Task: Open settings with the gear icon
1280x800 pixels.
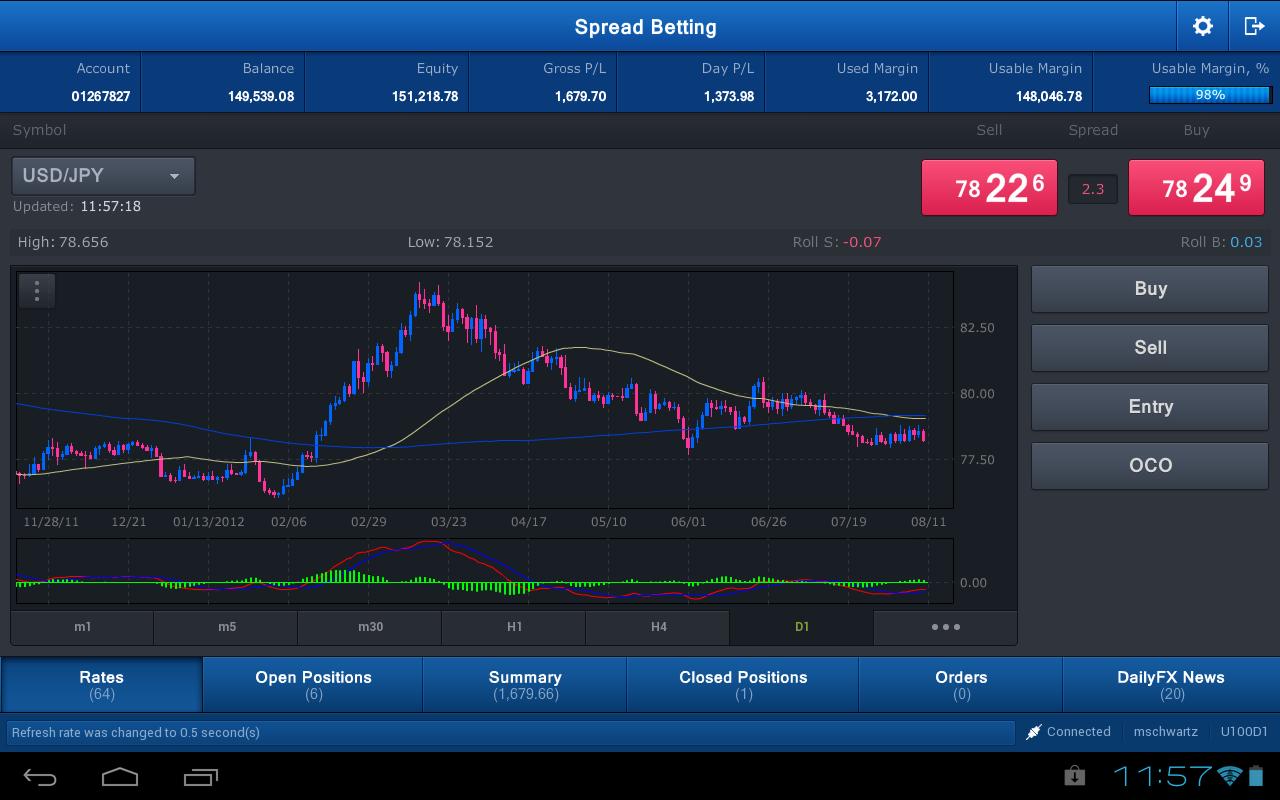Action: tap(1203, 27)
